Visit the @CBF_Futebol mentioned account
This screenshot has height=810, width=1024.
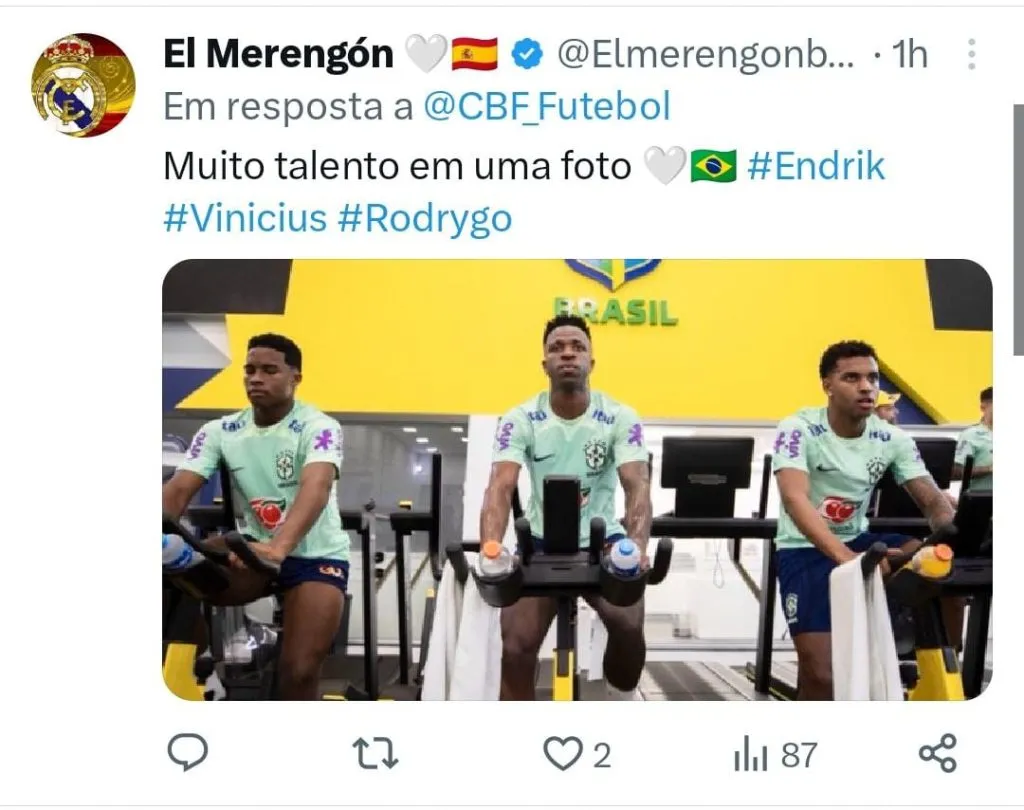pyautogui.click(x=547, y=107)
